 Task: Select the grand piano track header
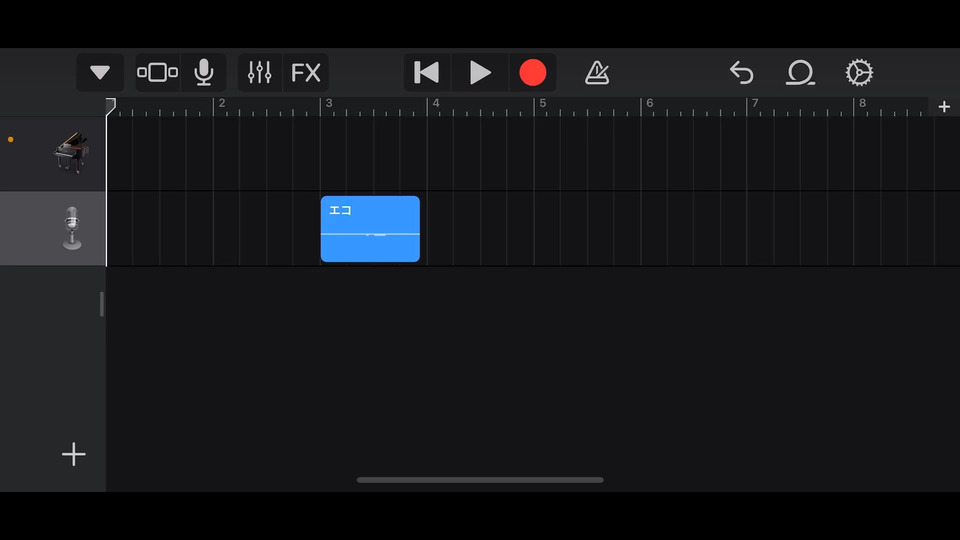point(55,154)
